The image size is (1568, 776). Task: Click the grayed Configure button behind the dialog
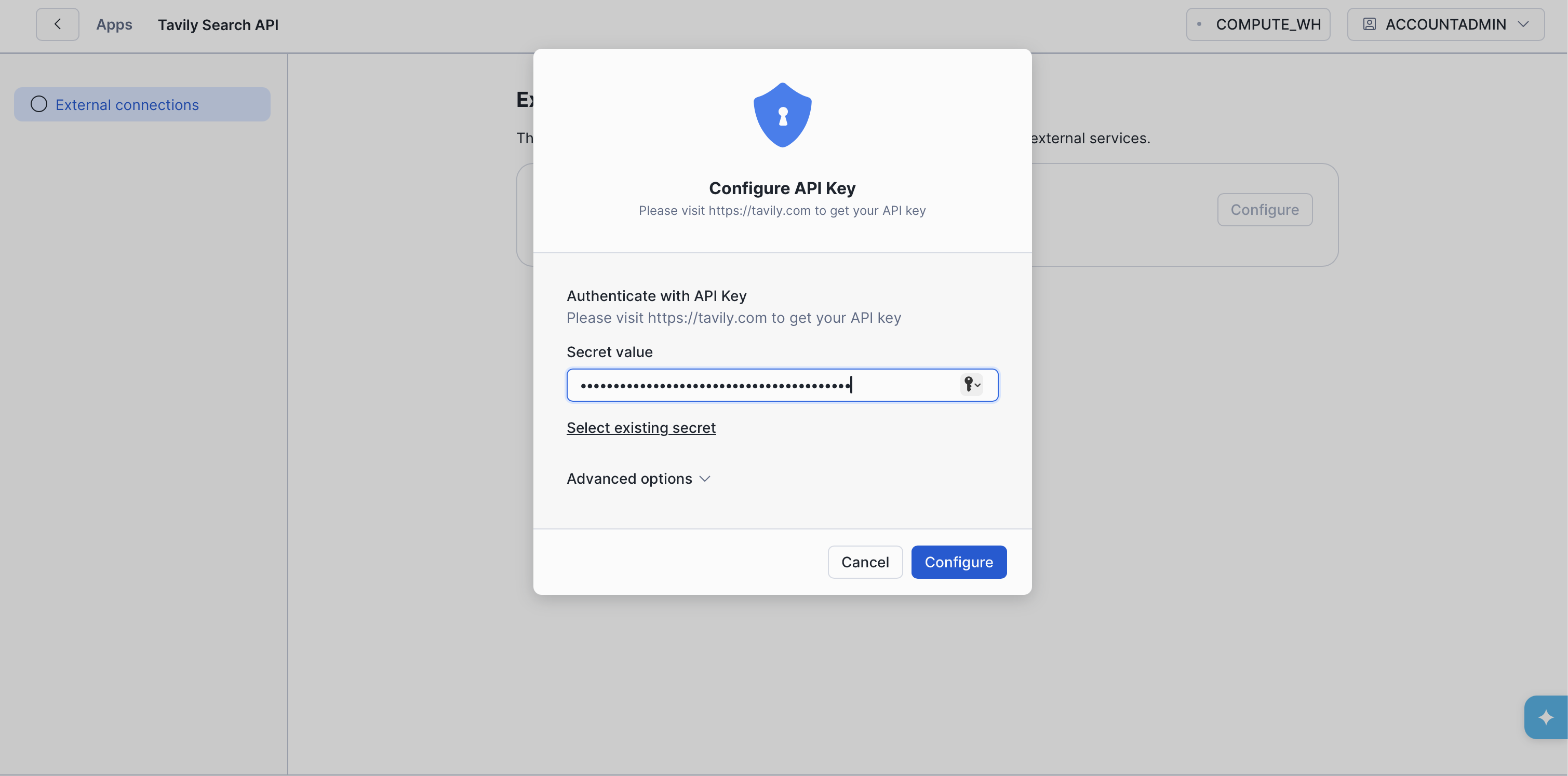1264,209
